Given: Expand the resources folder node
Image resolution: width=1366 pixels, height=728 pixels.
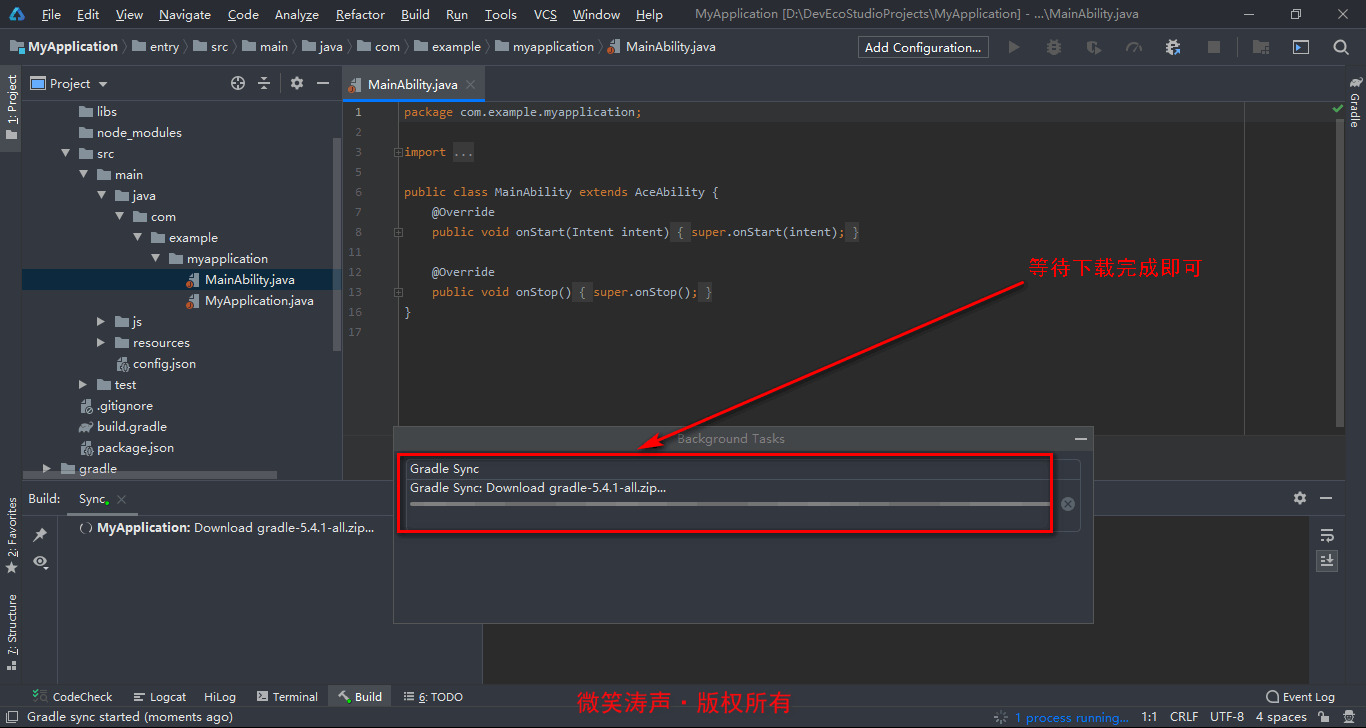Looking at the screenshot, I should point(102,343).
